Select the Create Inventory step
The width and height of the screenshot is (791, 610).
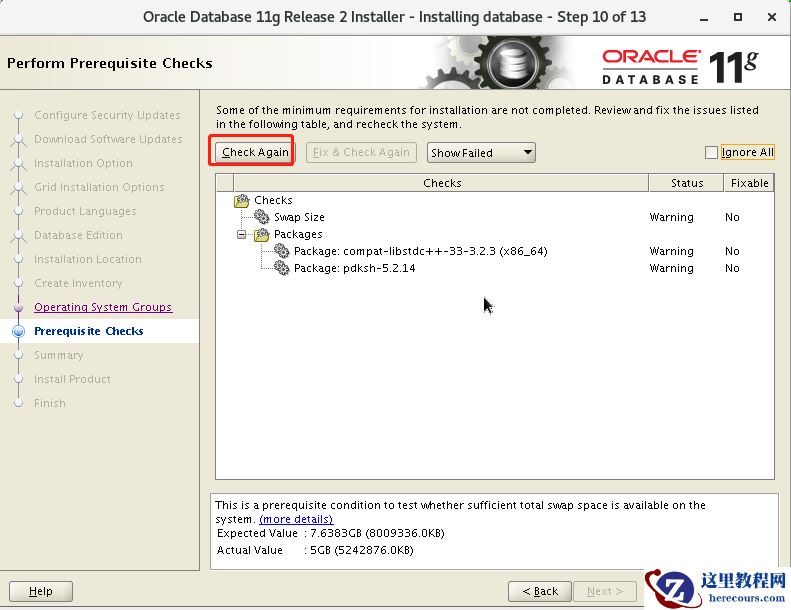[x=78, y=283]
